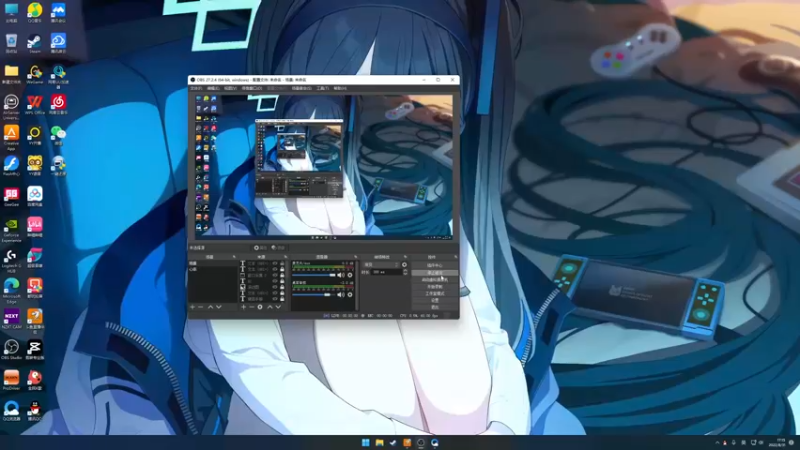Screen dimensions: 800x450
Task: Add a new scene with plus icon
Action: [192, 307]
